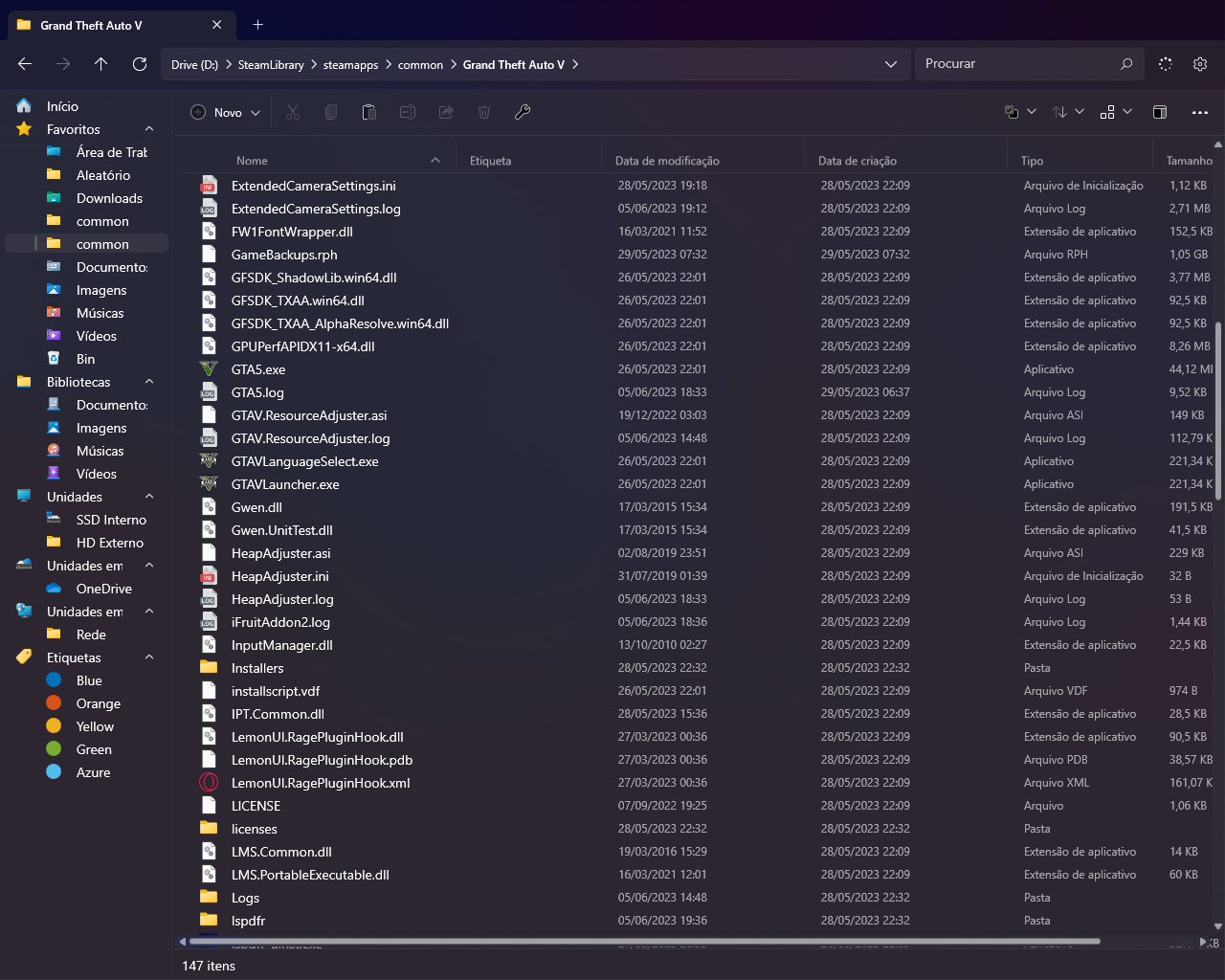Select the file GTAV.ResourceAdjuster.asi

[309, 415]
